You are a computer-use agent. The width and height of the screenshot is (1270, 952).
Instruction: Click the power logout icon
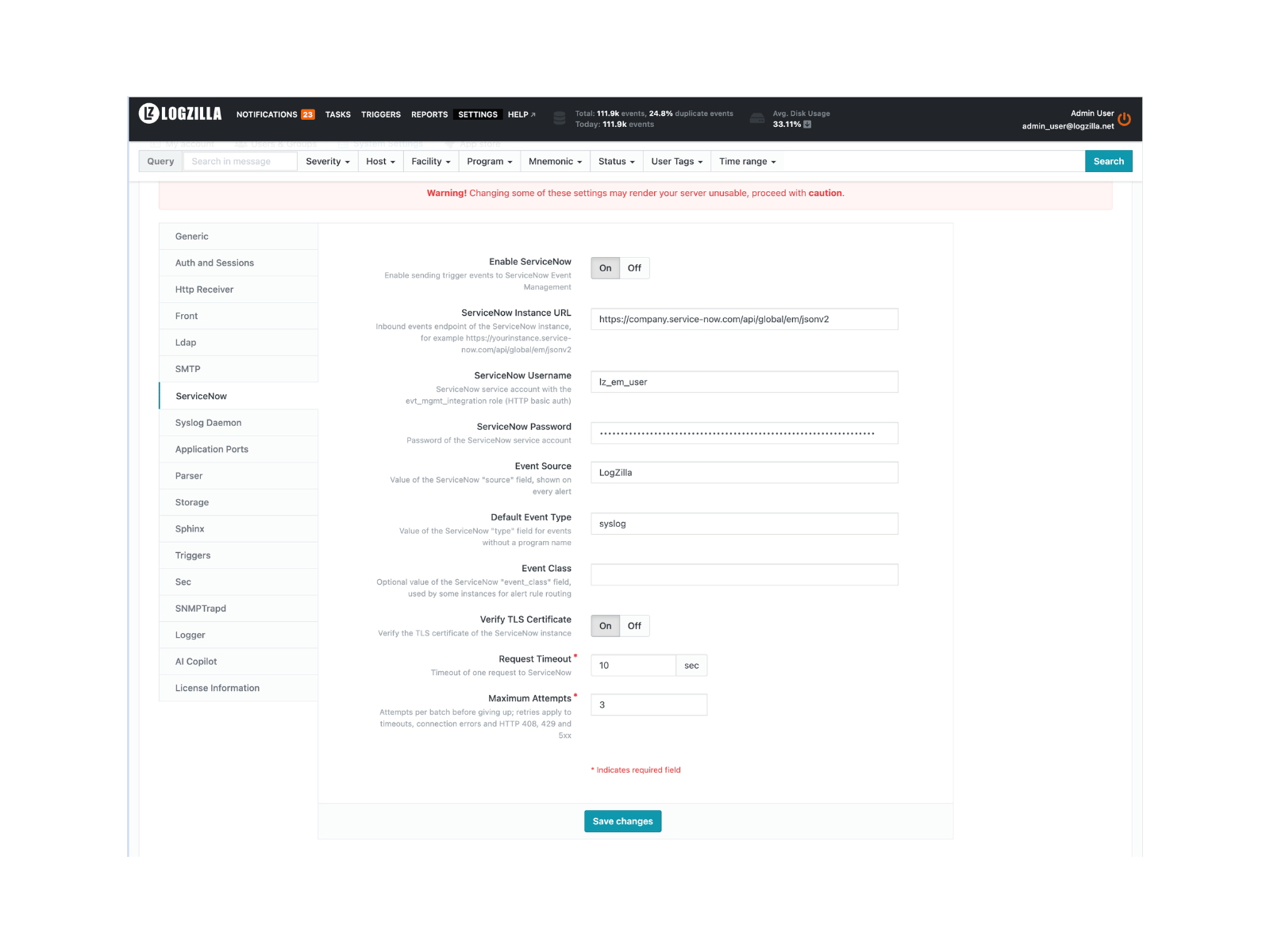(1124, 119)
